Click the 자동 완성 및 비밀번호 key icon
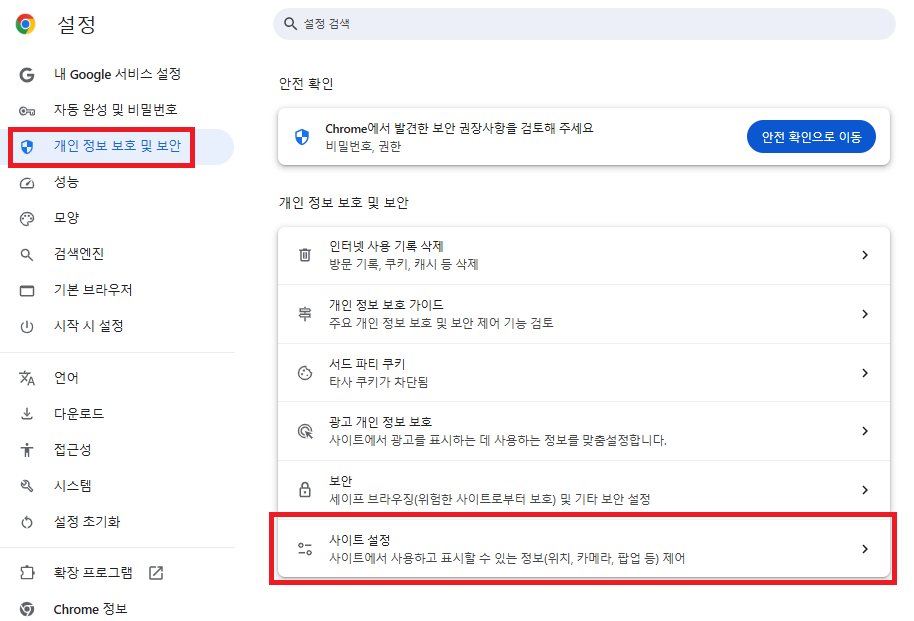The height and width of the screenshot is (621, 914). [26, 110]
